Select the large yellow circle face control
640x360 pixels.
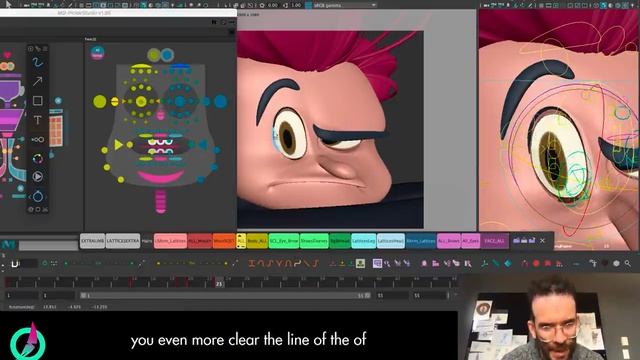[x=100, y=101]
